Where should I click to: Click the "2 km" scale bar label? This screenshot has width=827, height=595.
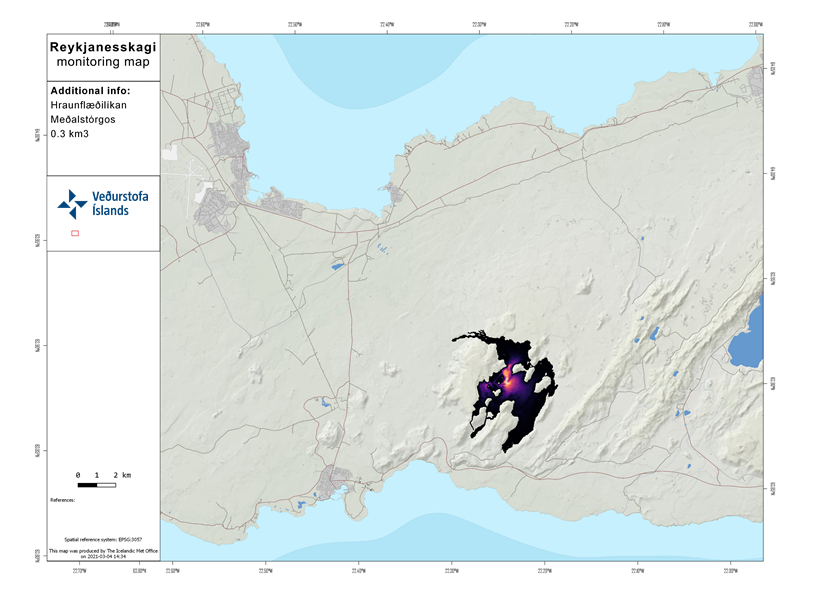click(x=122, y=475)
